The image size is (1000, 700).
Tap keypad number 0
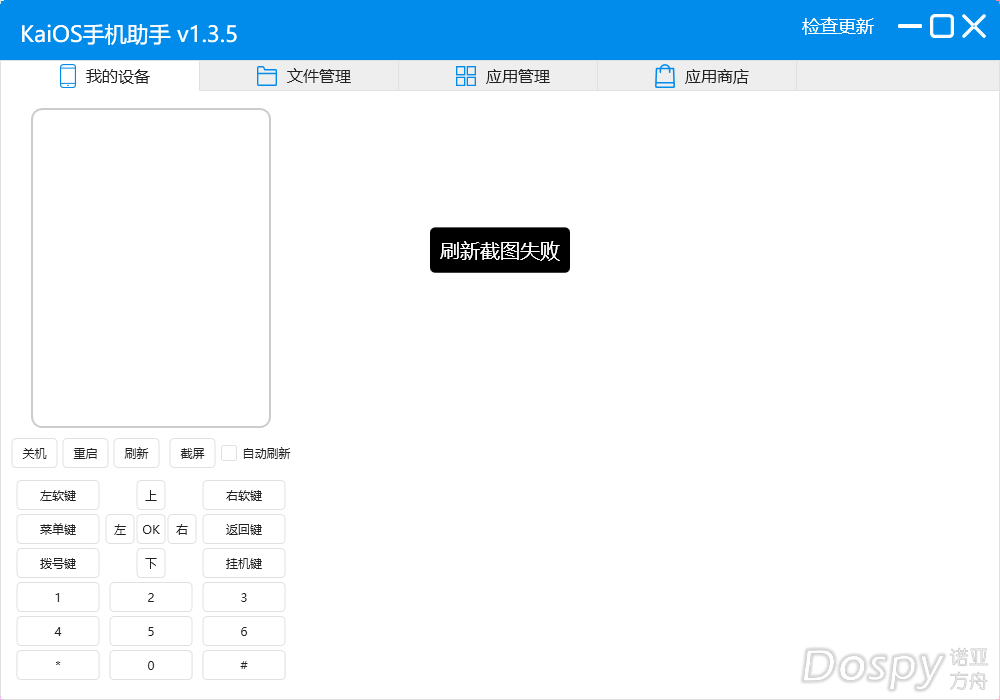coord(151,665)
